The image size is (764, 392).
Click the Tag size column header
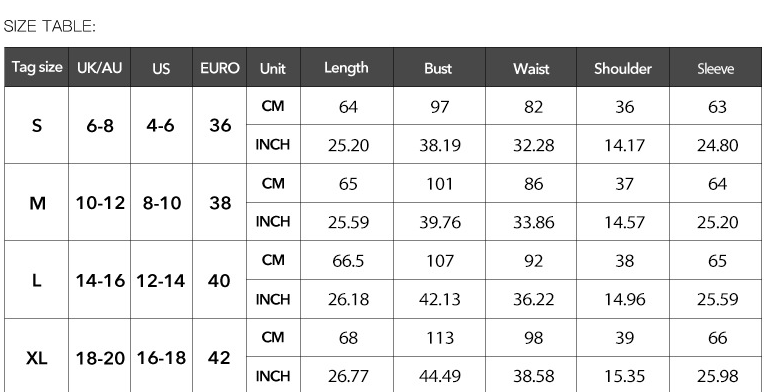click(37, 67)
